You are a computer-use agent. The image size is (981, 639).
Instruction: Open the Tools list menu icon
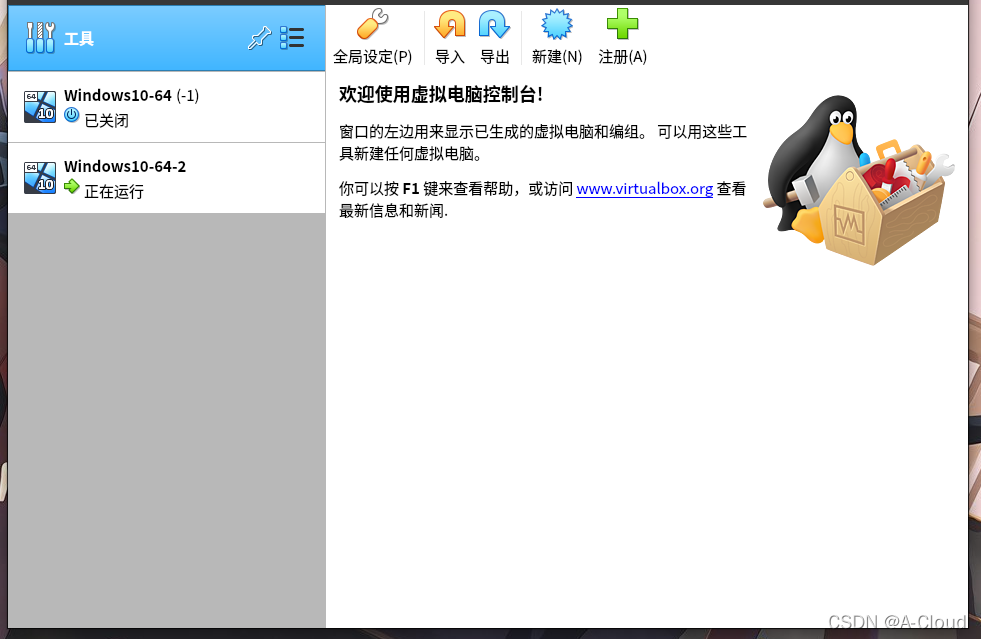292,38
